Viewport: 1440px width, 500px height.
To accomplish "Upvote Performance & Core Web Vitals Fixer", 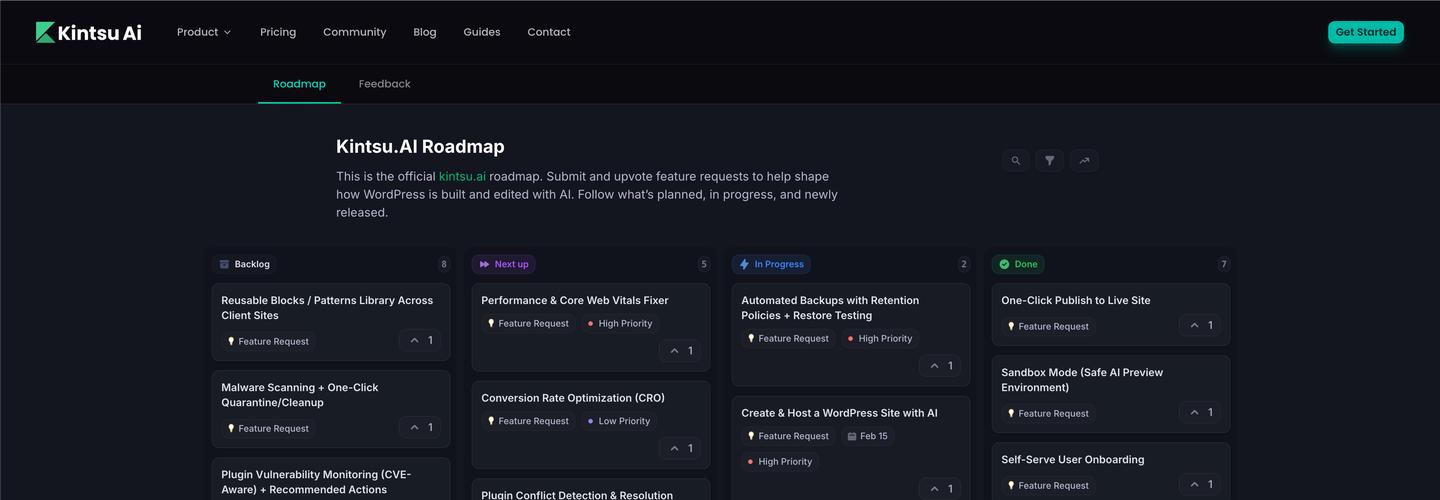I will [x=680, y=351].
